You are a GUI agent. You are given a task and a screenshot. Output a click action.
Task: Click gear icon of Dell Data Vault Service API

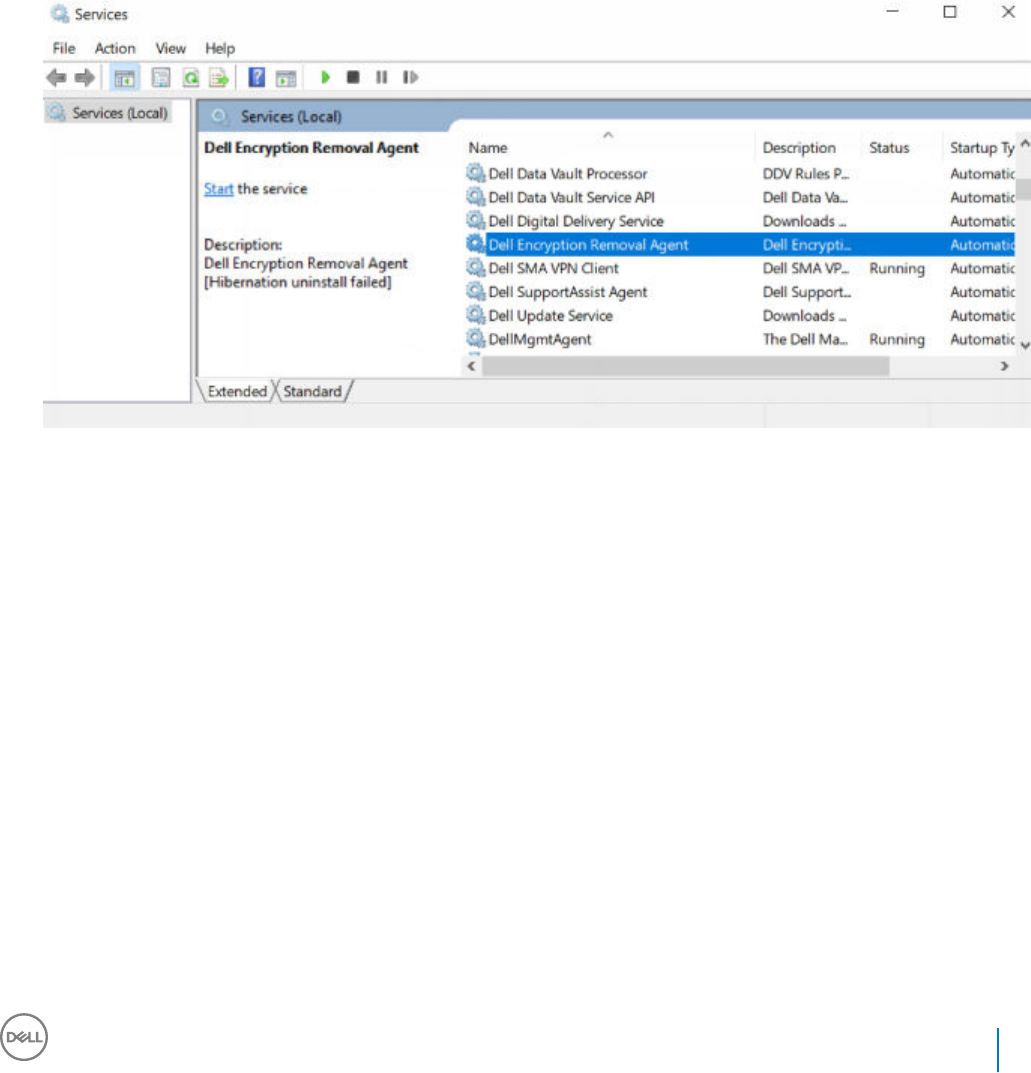pos(475,197)
